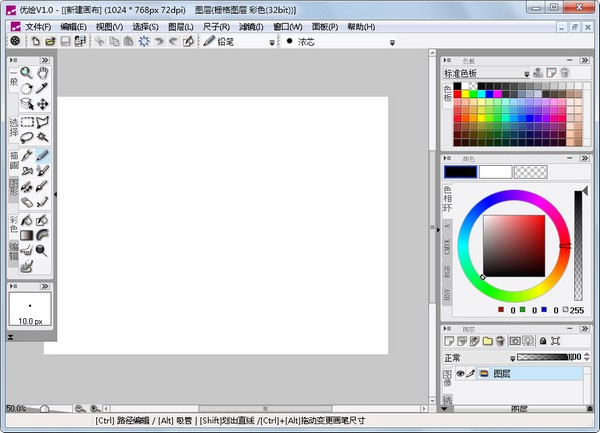Click the black foreground color swatch
The height and width of the screenshot is (433, 600).
point(460,172)
